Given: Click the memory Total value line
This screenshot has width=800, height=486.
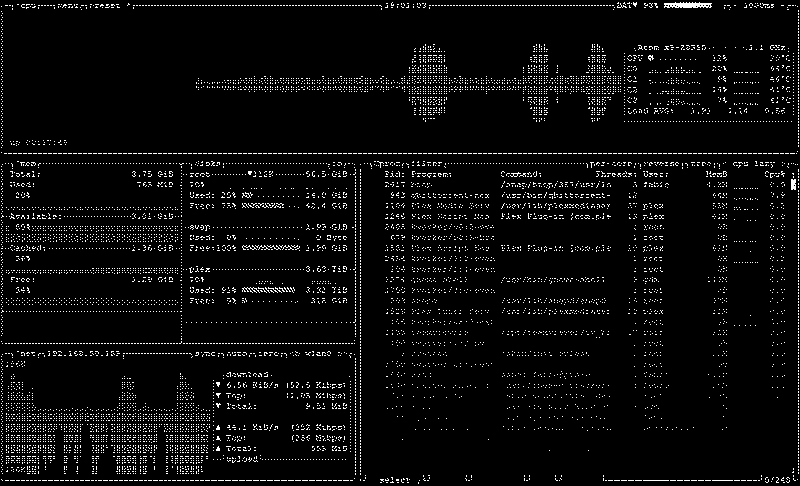Looking at the screenshot, I should [x=92, y=174].
